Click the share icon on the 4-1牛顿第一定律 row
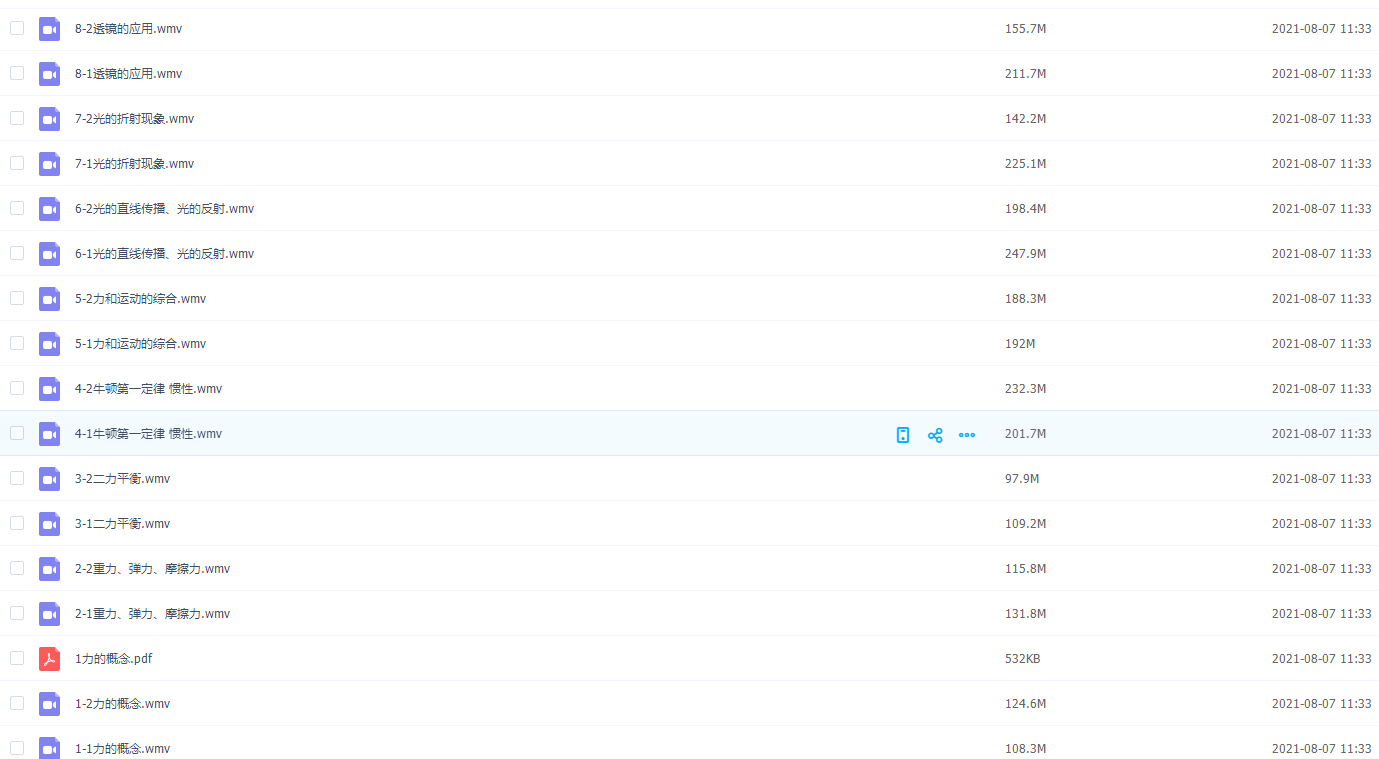Viewport: 1379px width, 759px height. pos(935,435)
